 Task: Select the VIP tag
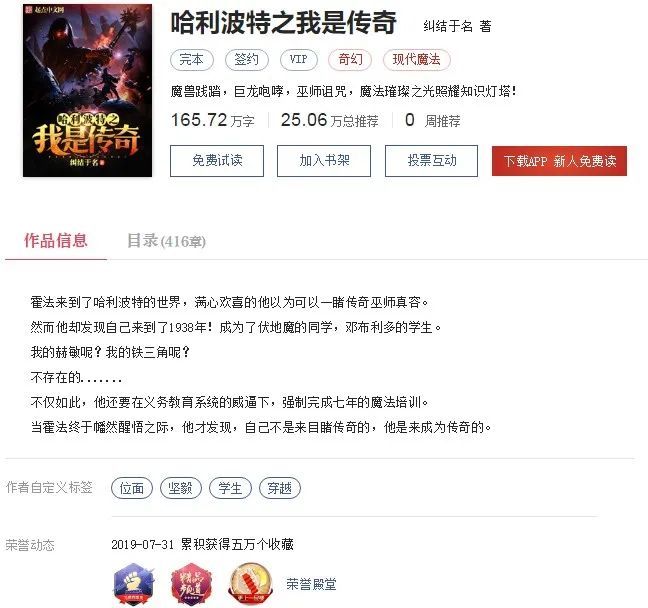(299, 60)
